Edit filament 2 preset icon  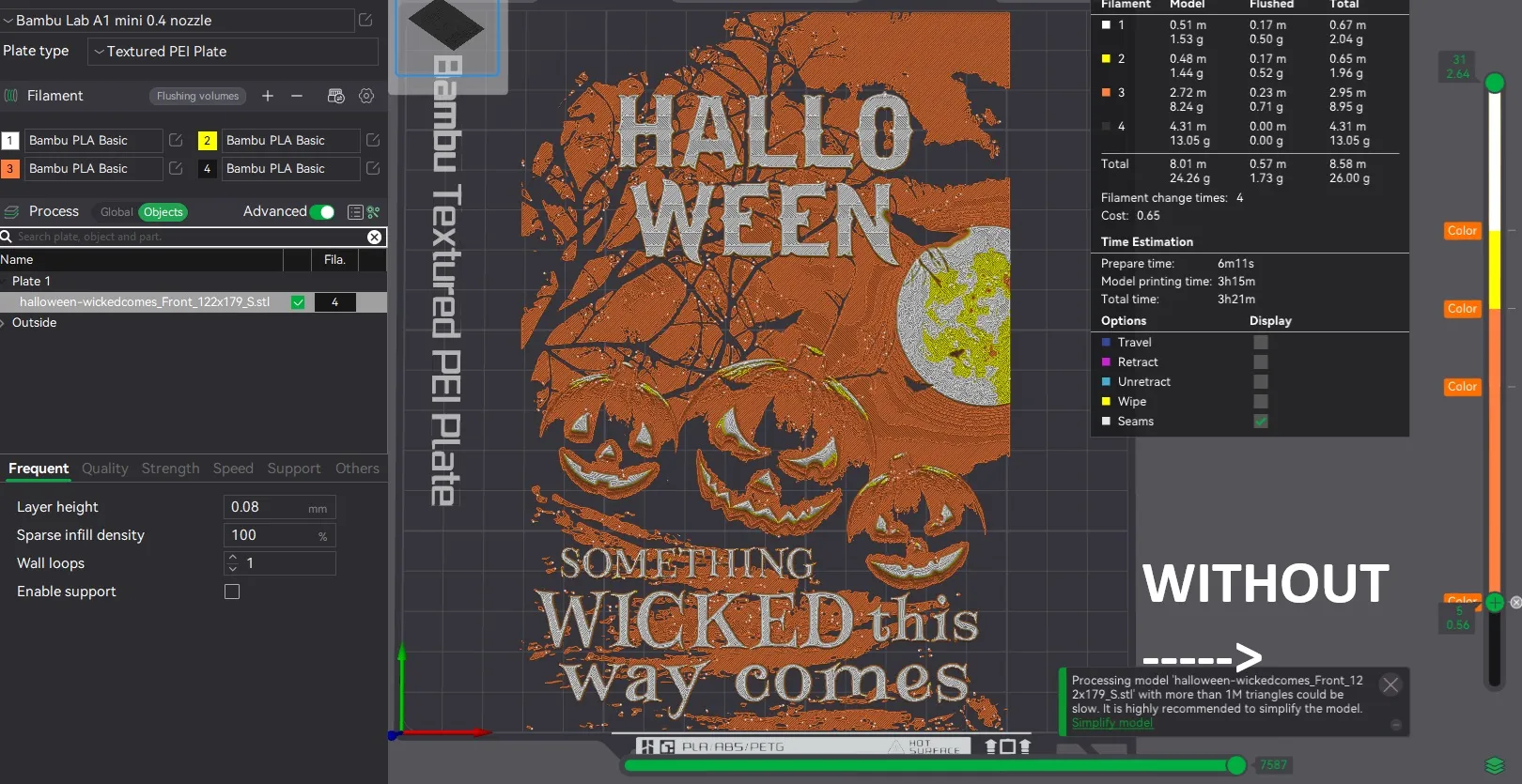click(373, 140)
